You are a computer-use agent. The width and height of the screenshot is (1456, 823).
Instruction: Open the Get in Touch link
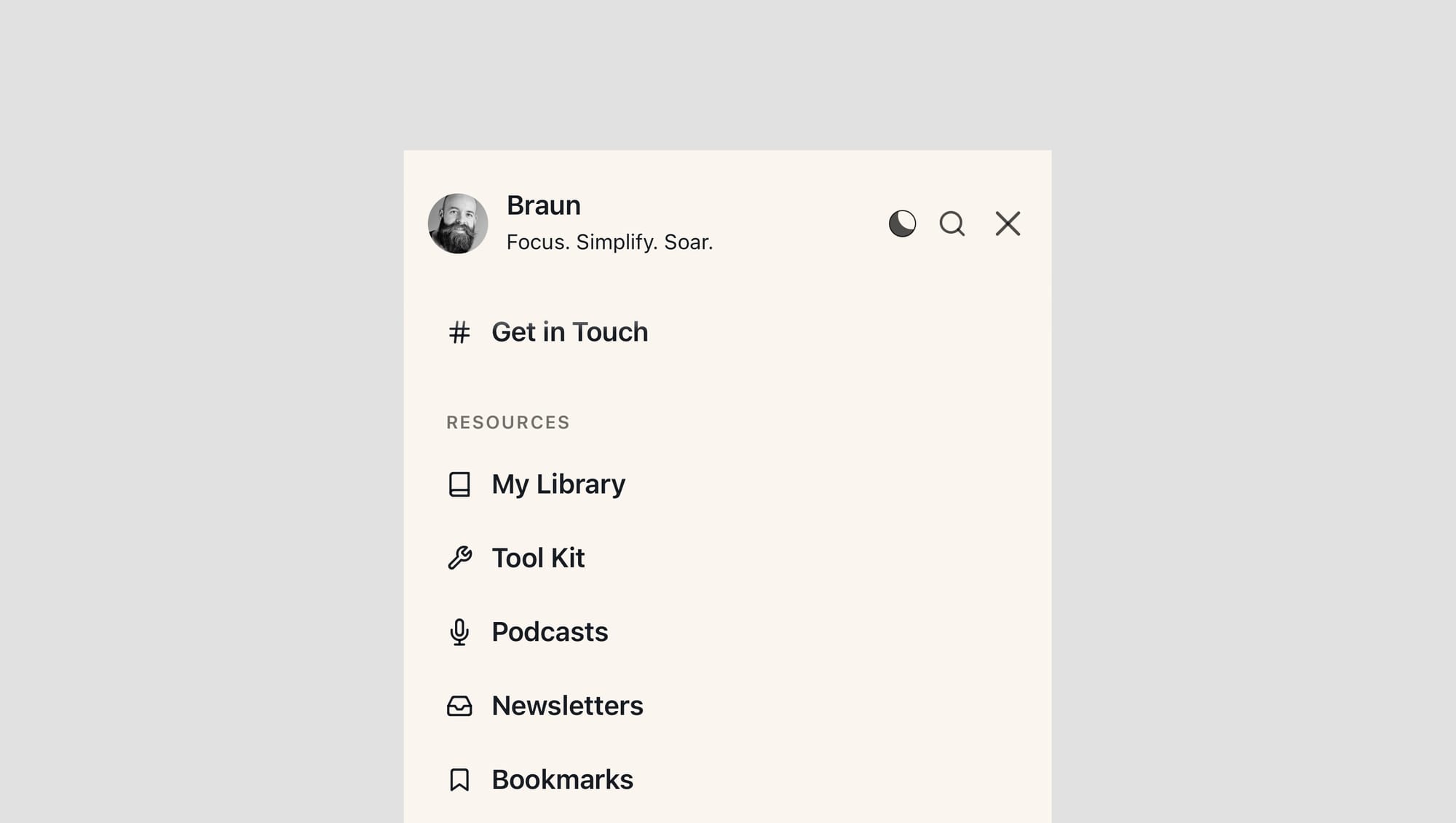570,332
